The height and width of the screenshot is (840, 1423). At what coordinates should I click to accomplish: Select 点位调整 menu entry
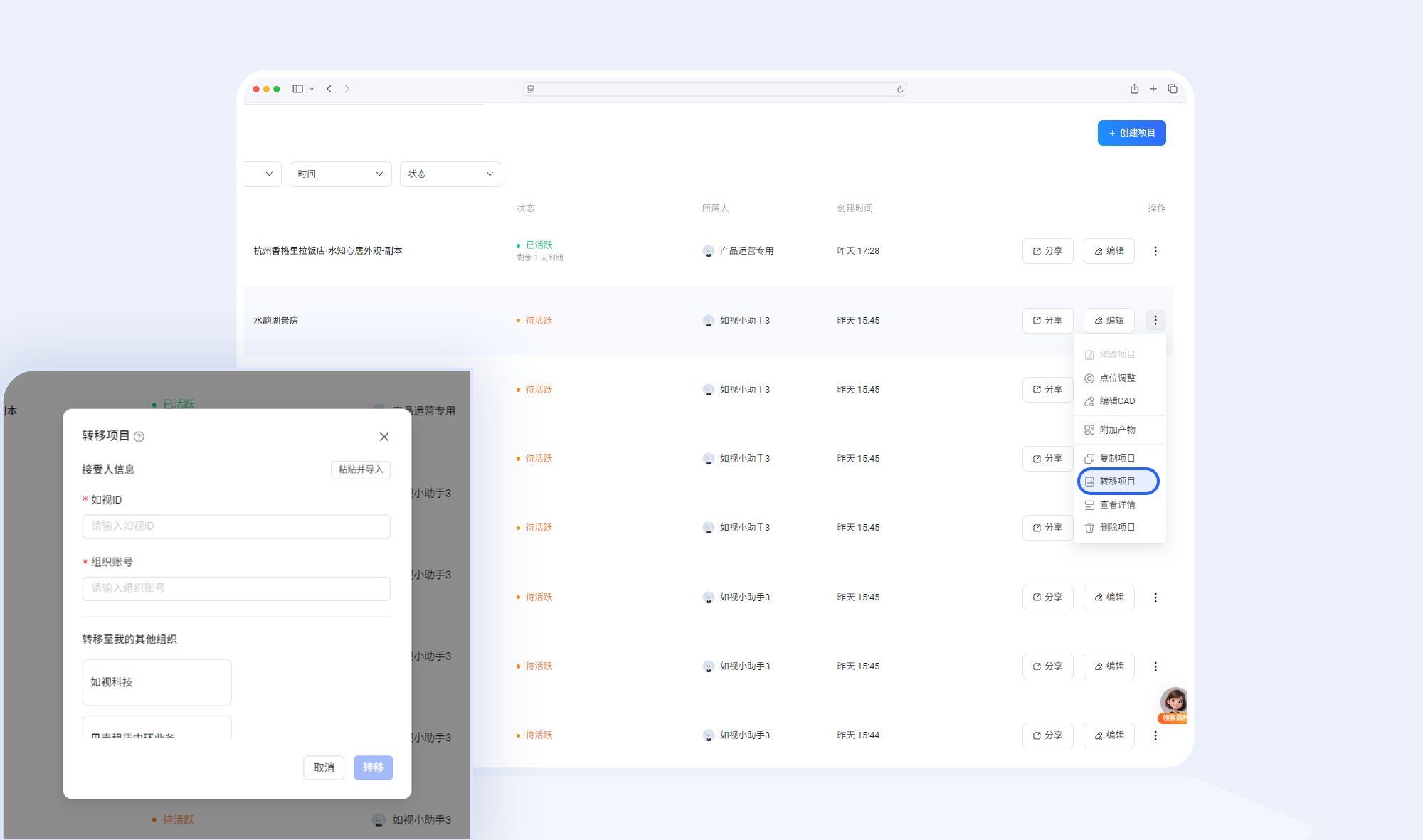point(1118,378)
